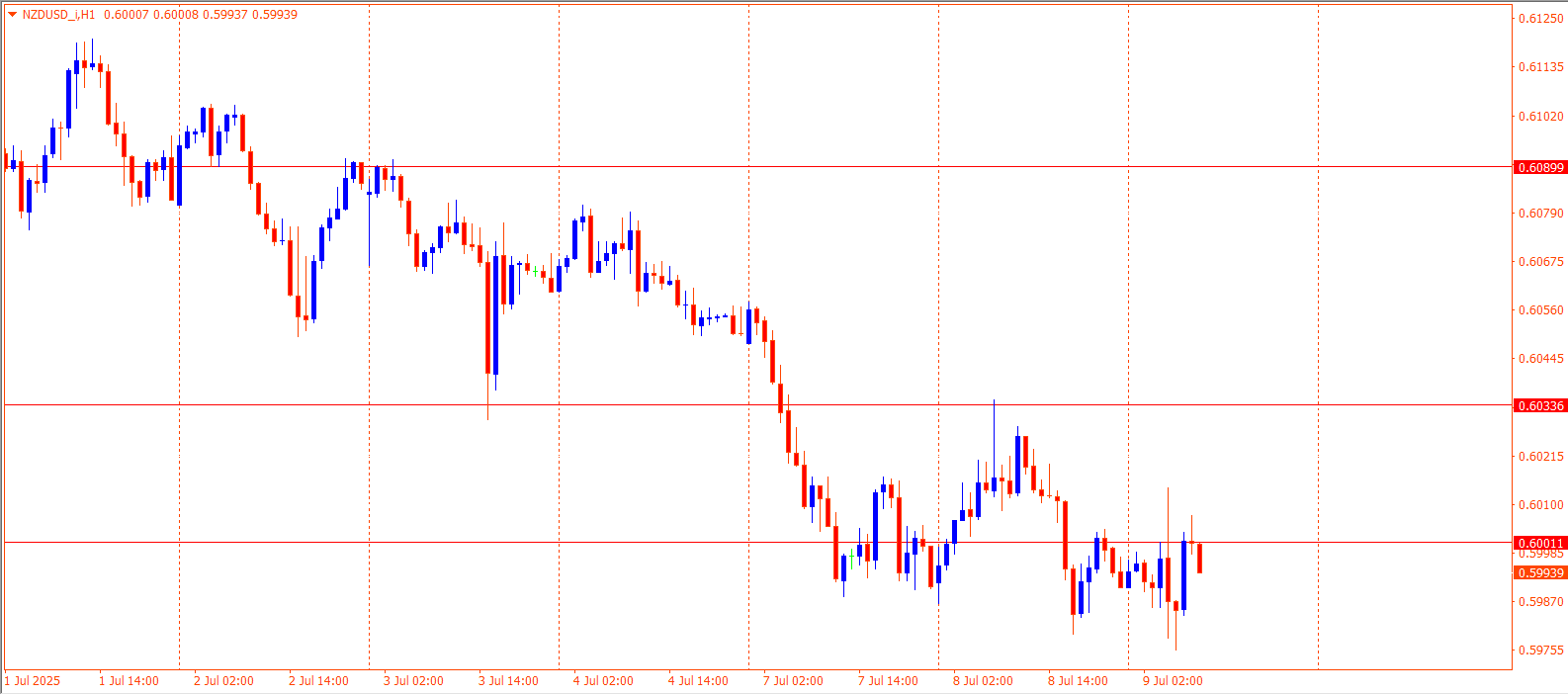
Task: Click the 7 Jul 02:00 time label
Action: click(793, 681)
